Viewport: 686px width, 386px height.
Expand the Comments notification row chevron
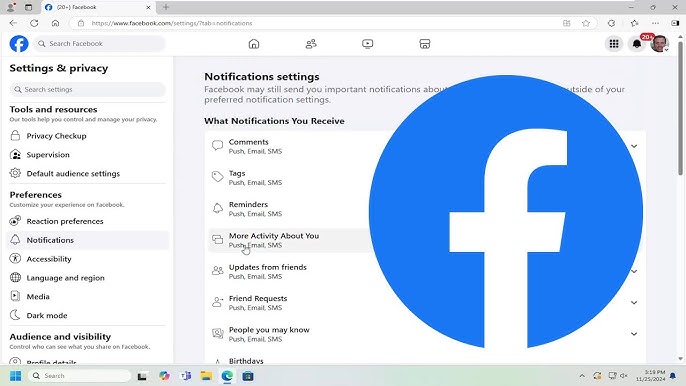tap(634, 146)
